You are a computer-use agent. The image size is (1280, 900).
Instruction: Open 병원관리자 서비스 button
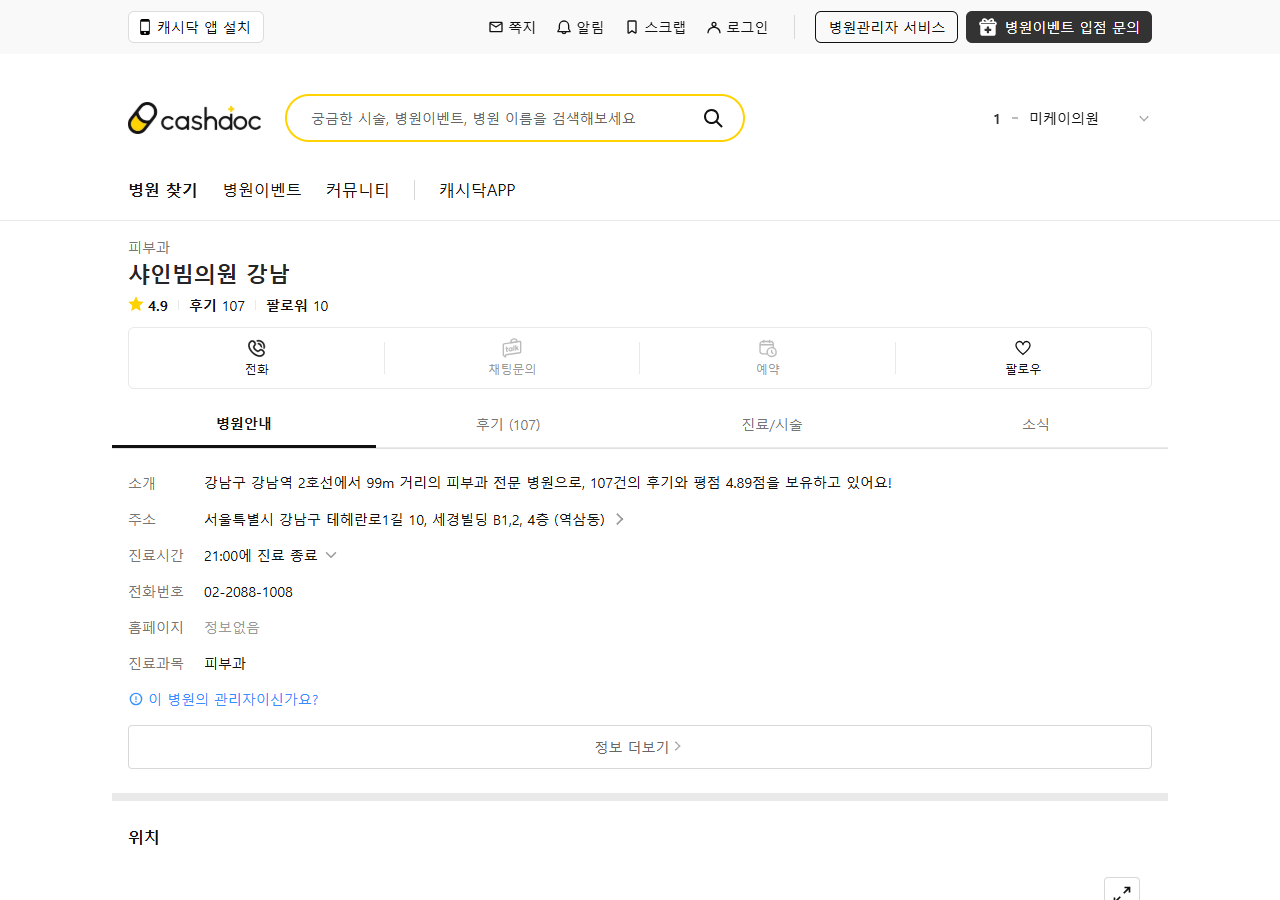[x=886, y=27]
